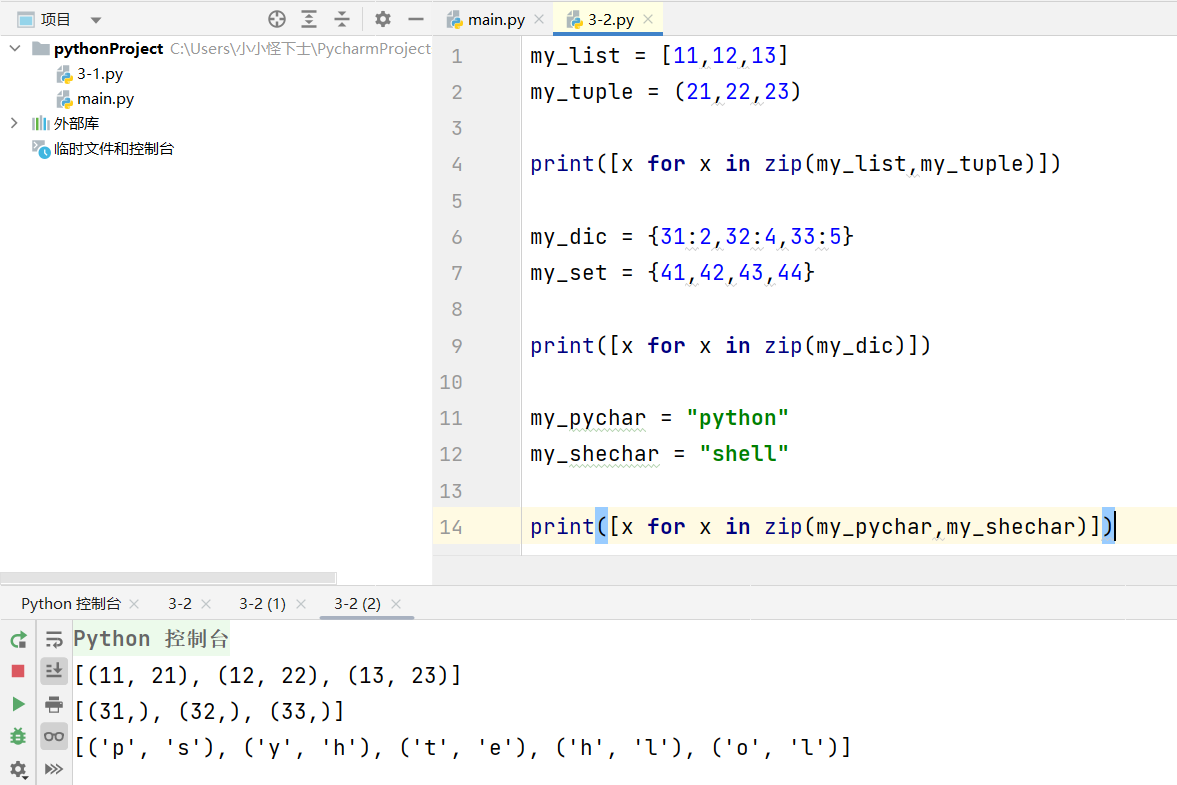Toggle scroll to end in console
The width and height of the screenshot is (1177, 785).
pos(54,671)
